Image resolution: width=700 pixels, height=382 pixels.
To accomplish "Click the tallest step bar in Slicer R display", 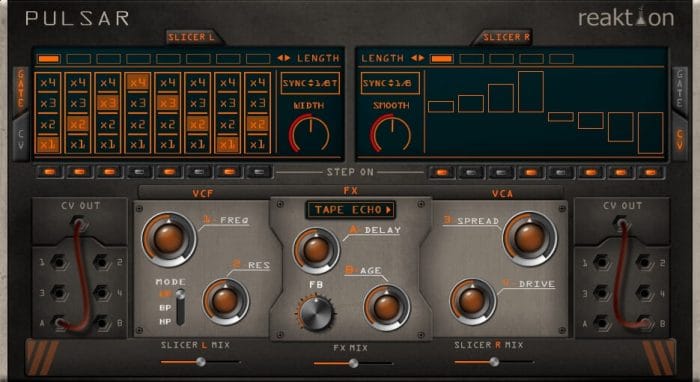I will click(531, 91).
